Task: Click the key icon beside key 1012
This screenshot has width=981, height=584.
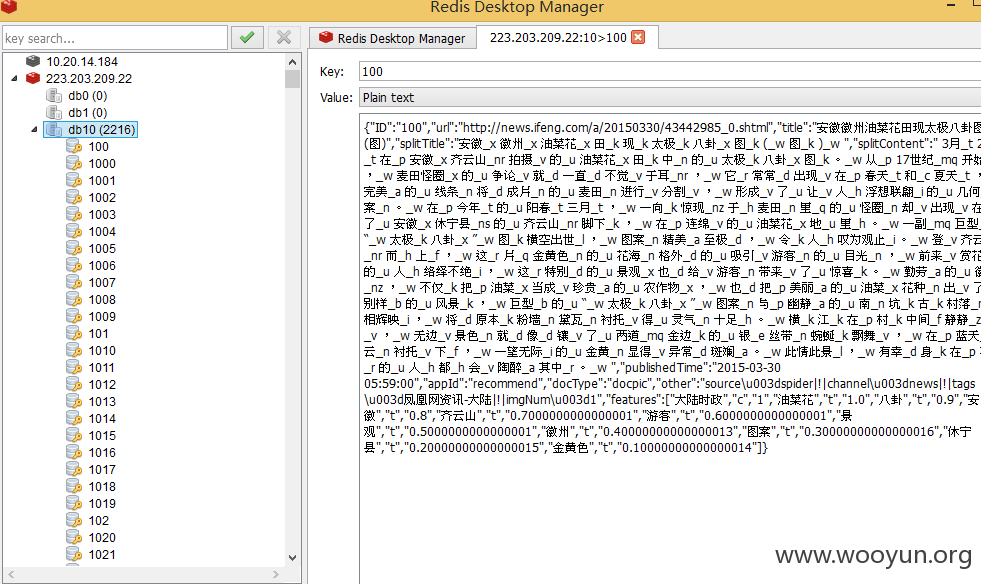Action: coord(74,384)
